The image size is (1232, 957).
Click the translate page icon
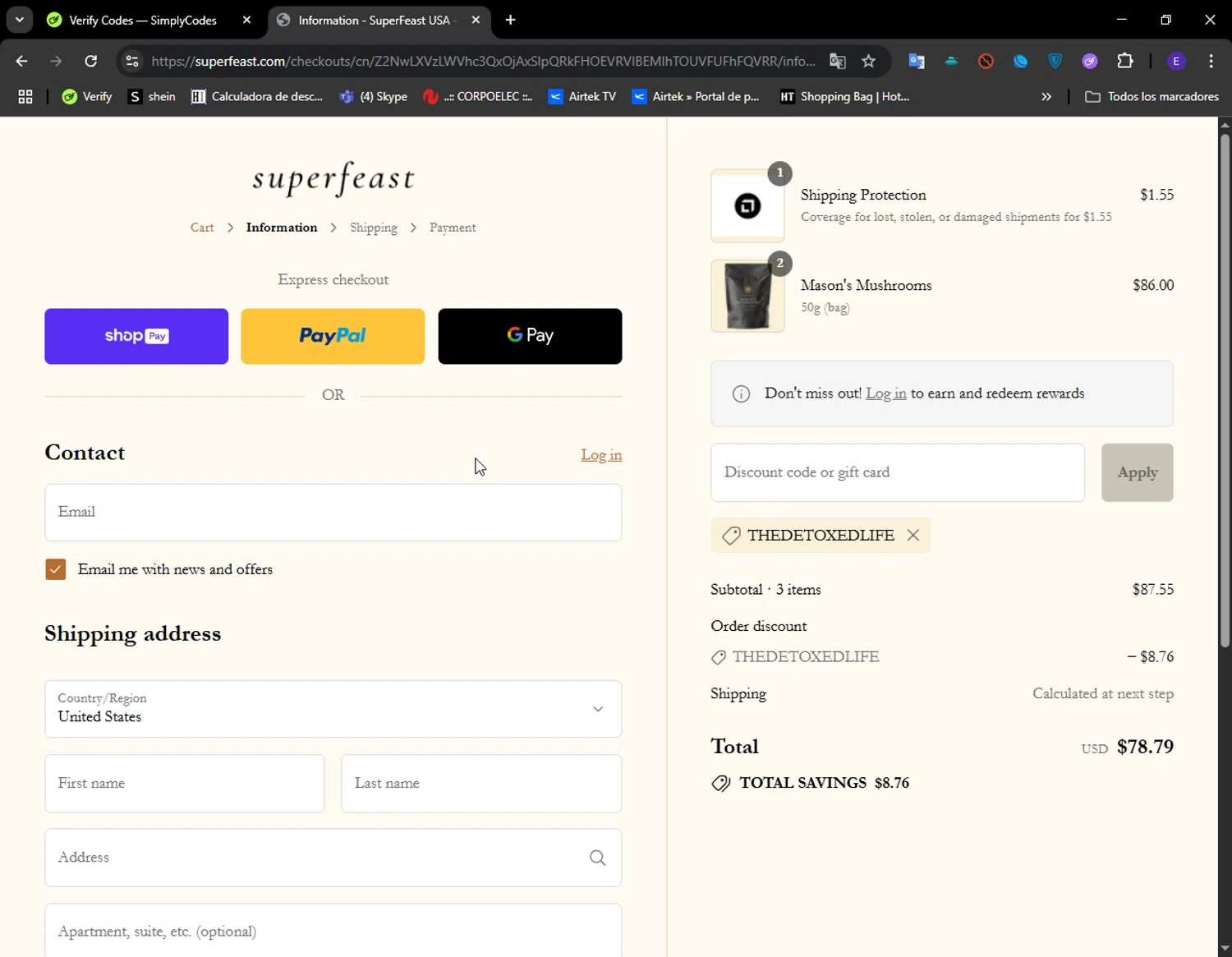pyautogui.click(x=838, y=61)
